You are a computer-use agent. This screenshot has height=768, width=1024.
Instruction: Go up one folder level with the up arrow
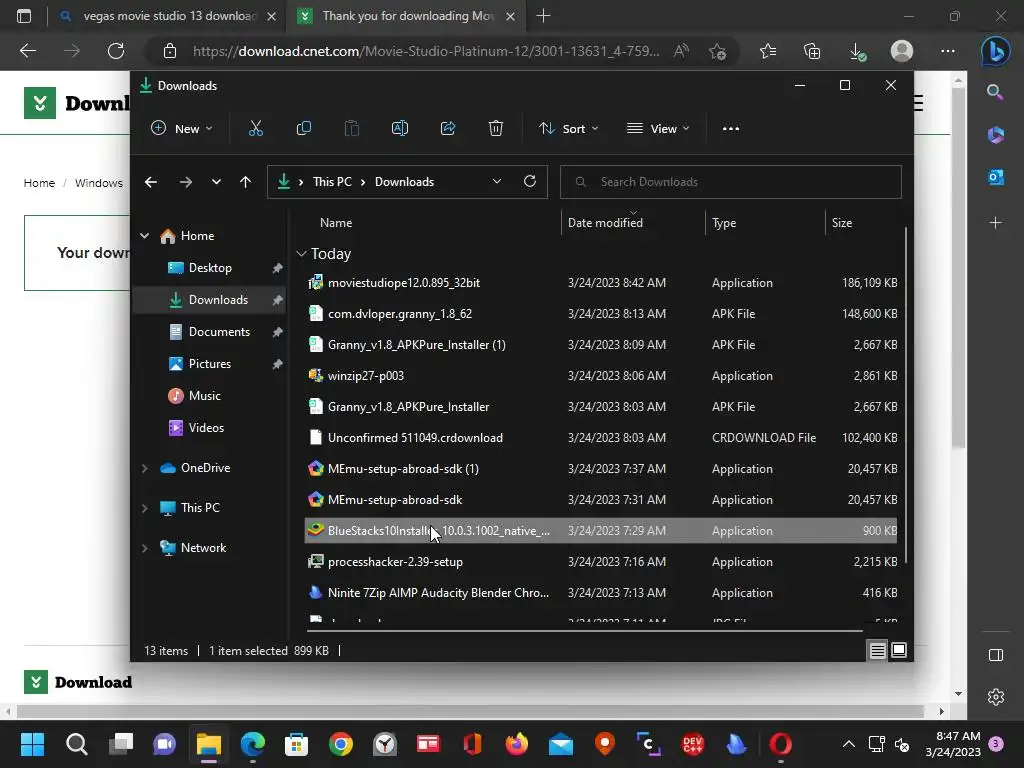(245, 182)
